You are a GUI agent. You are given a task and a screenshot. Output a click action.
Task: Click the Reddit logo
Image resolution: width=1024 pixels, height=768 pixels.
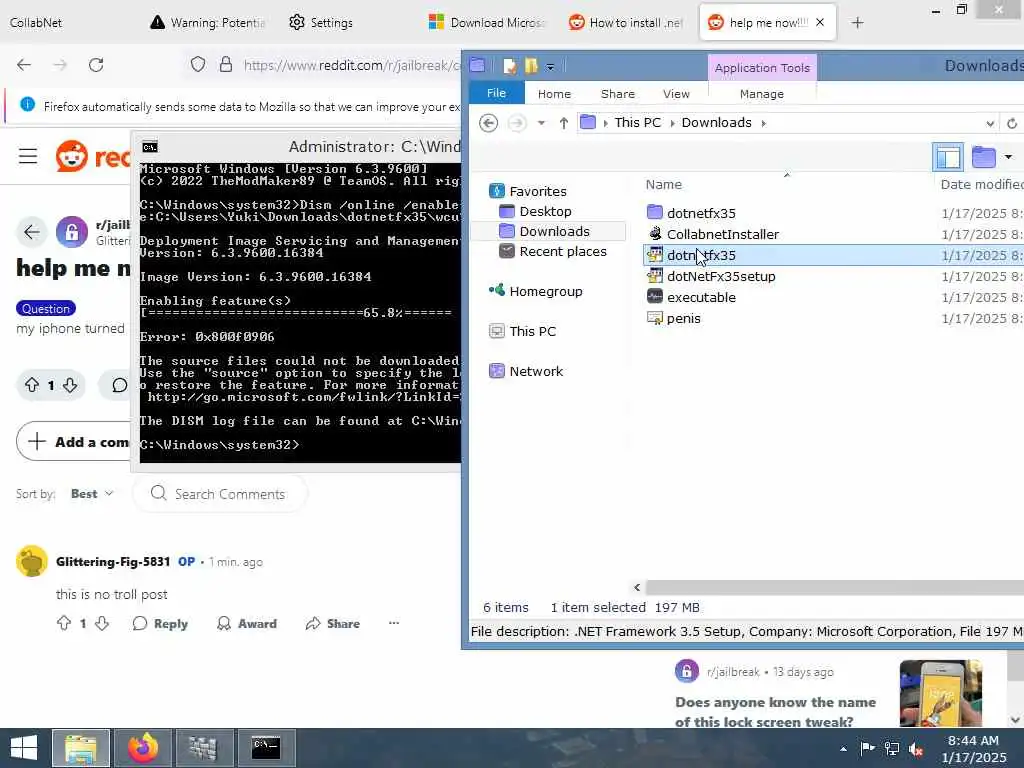(93, 157)
